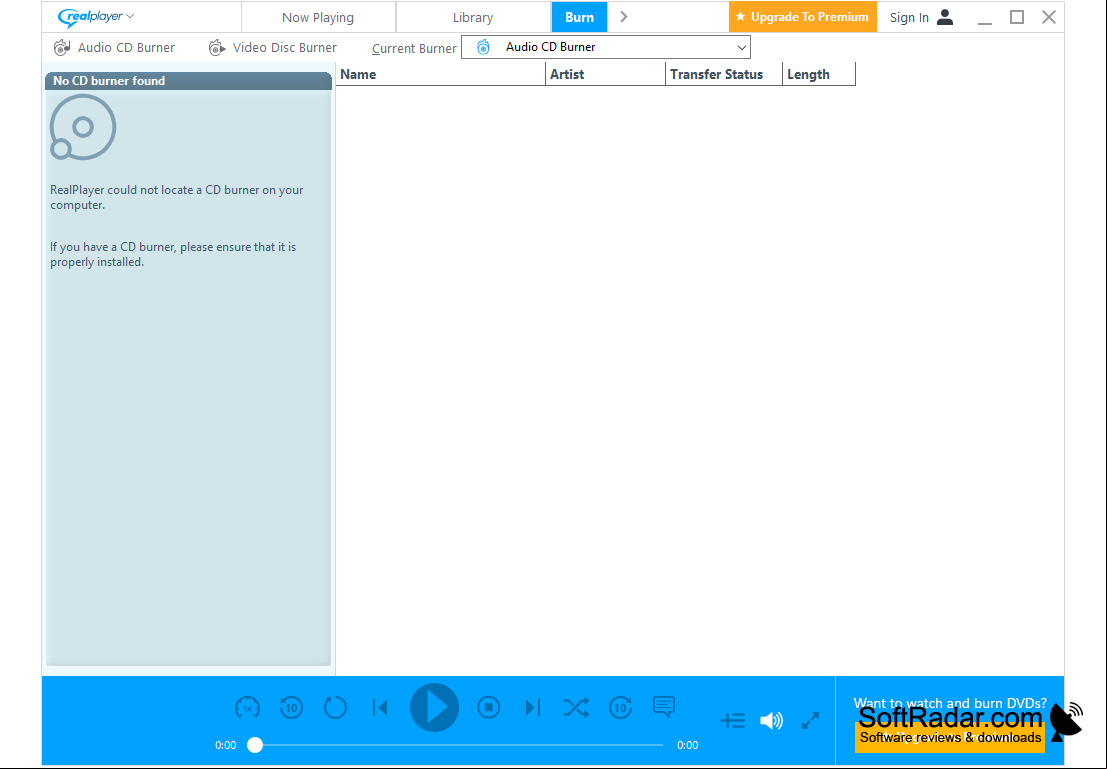Open Sign In account button
1107x769 pixels.
tap(922, 18)
